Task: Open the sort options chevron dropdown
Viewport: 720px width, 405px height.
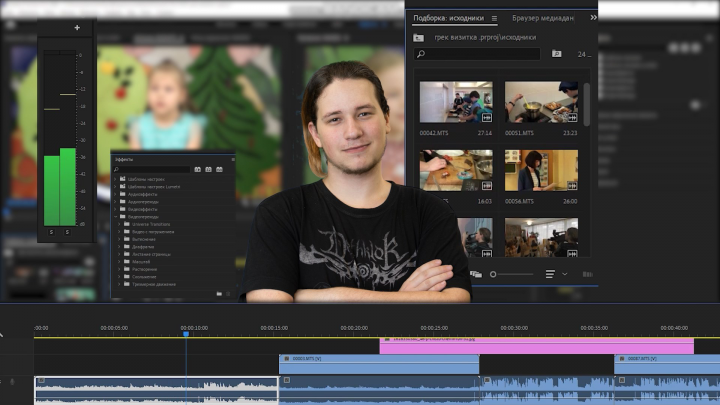Action: (565, 274)
